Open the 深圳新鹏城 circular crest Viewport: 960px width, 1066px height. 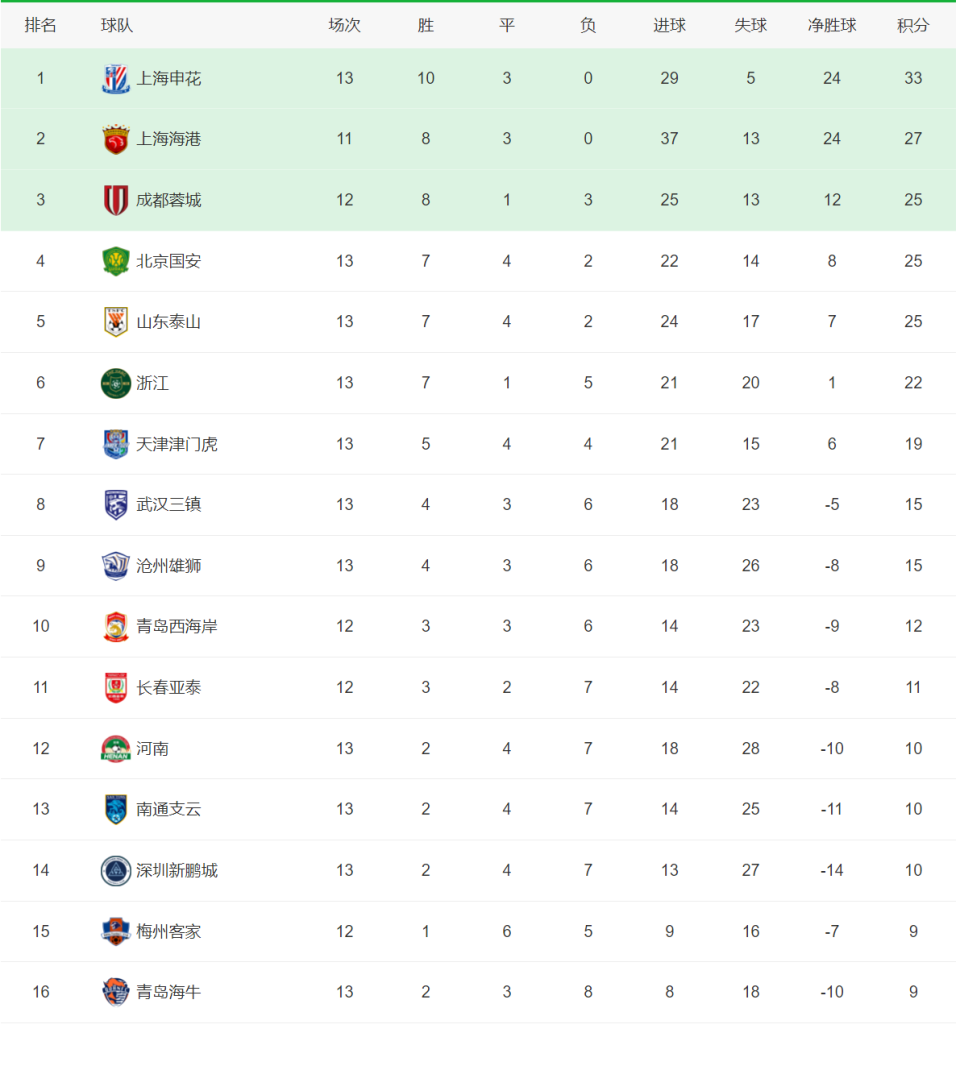tap(116, 870)
